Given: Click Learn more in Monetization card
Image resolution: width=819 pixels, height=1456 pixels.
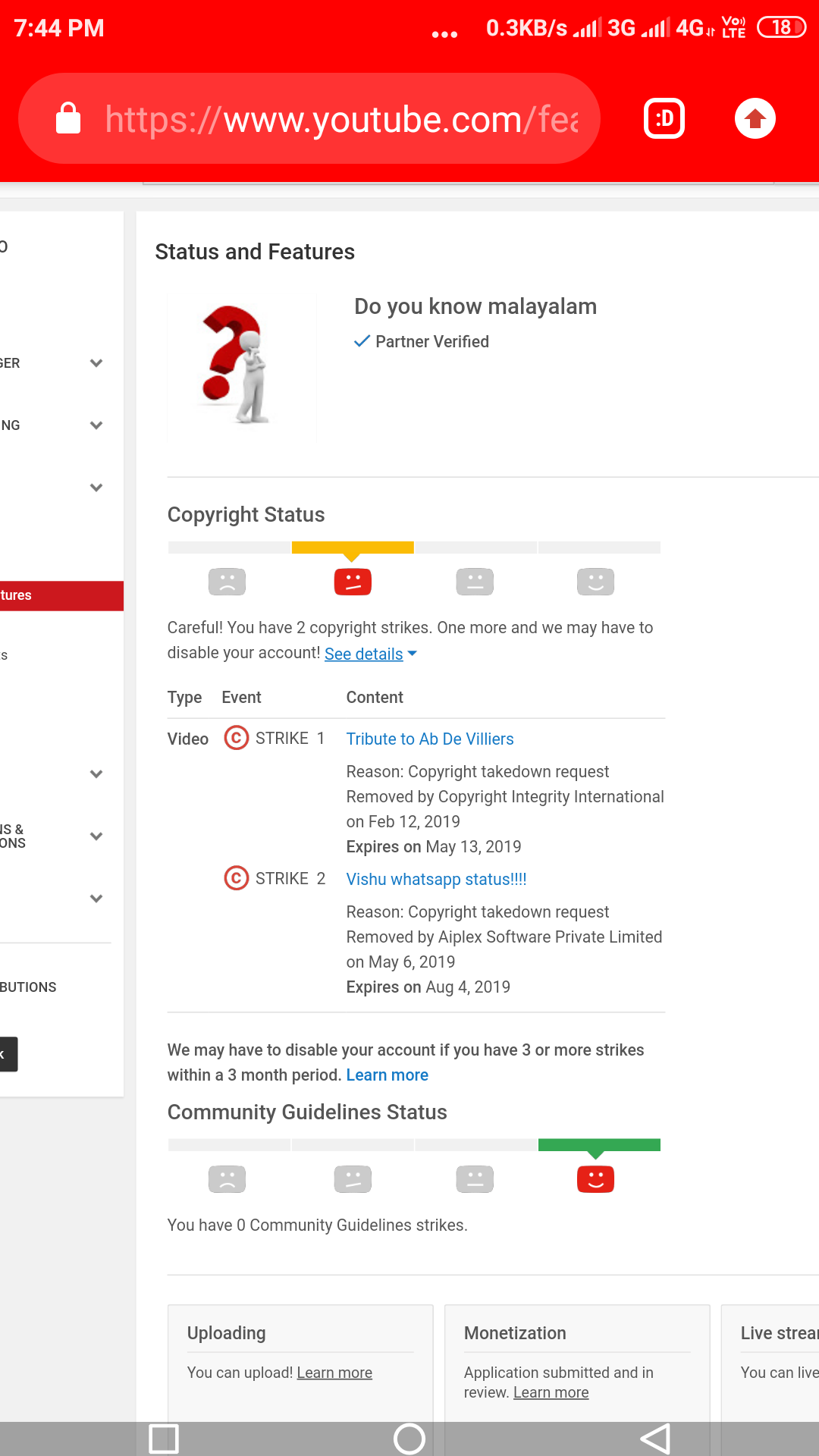Looking at the screenshot, I should tap(551, 1392).
